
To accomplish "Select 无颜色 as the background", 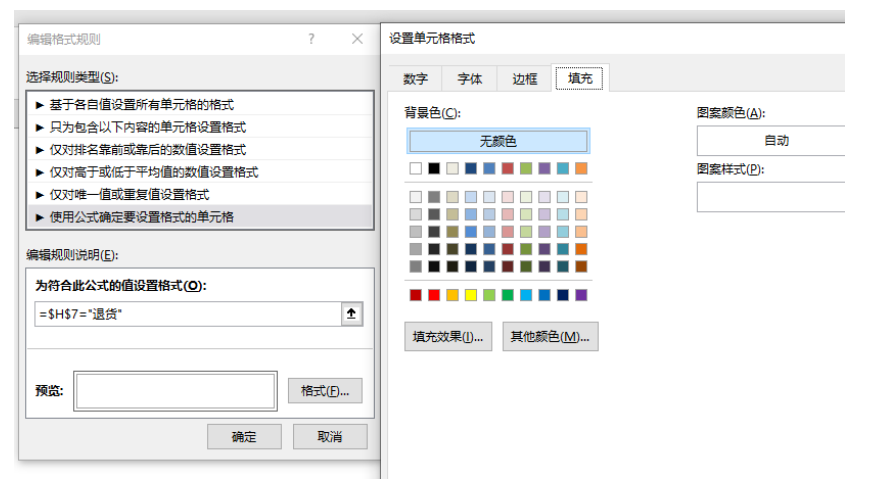I will click(498, 141).
